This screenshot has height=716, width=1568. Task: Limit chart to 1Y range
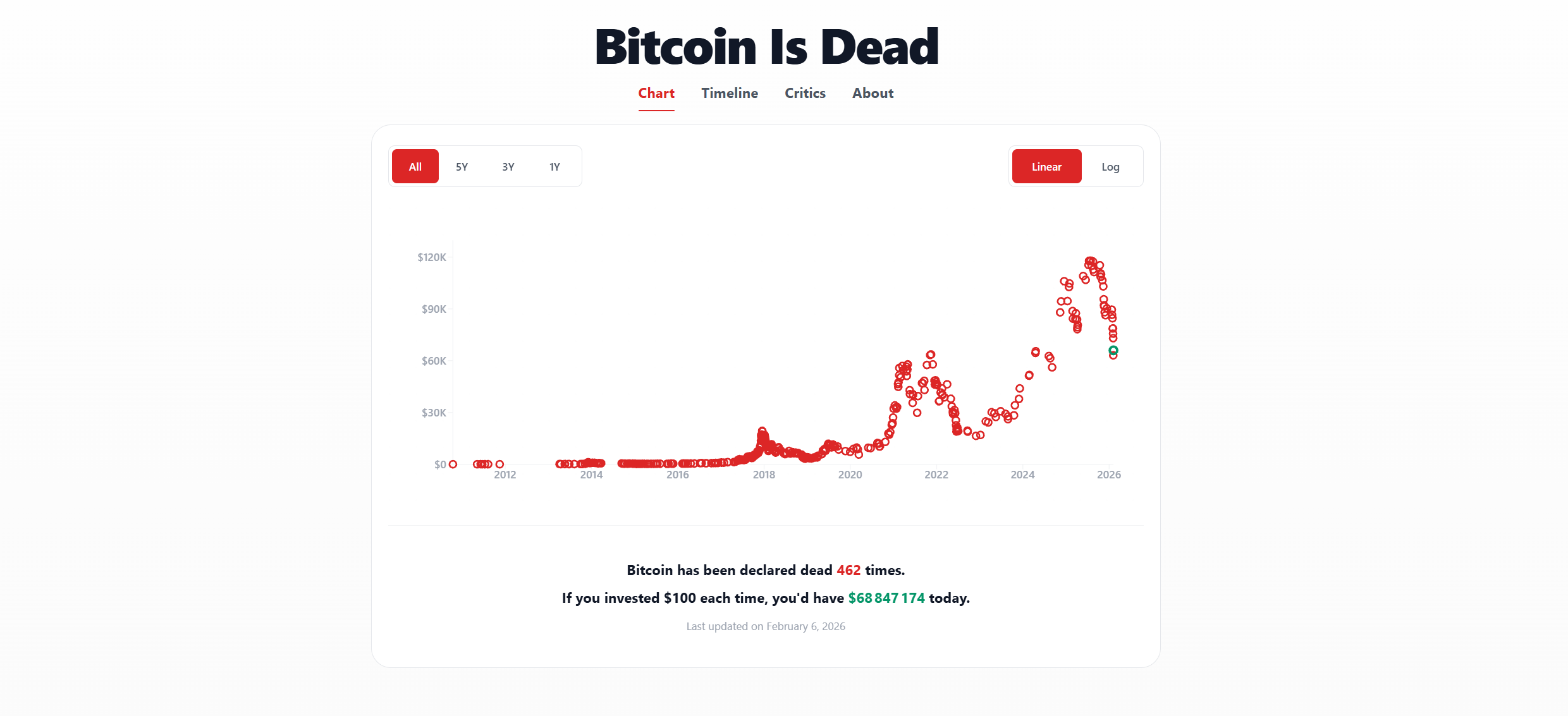coord(554,167)
